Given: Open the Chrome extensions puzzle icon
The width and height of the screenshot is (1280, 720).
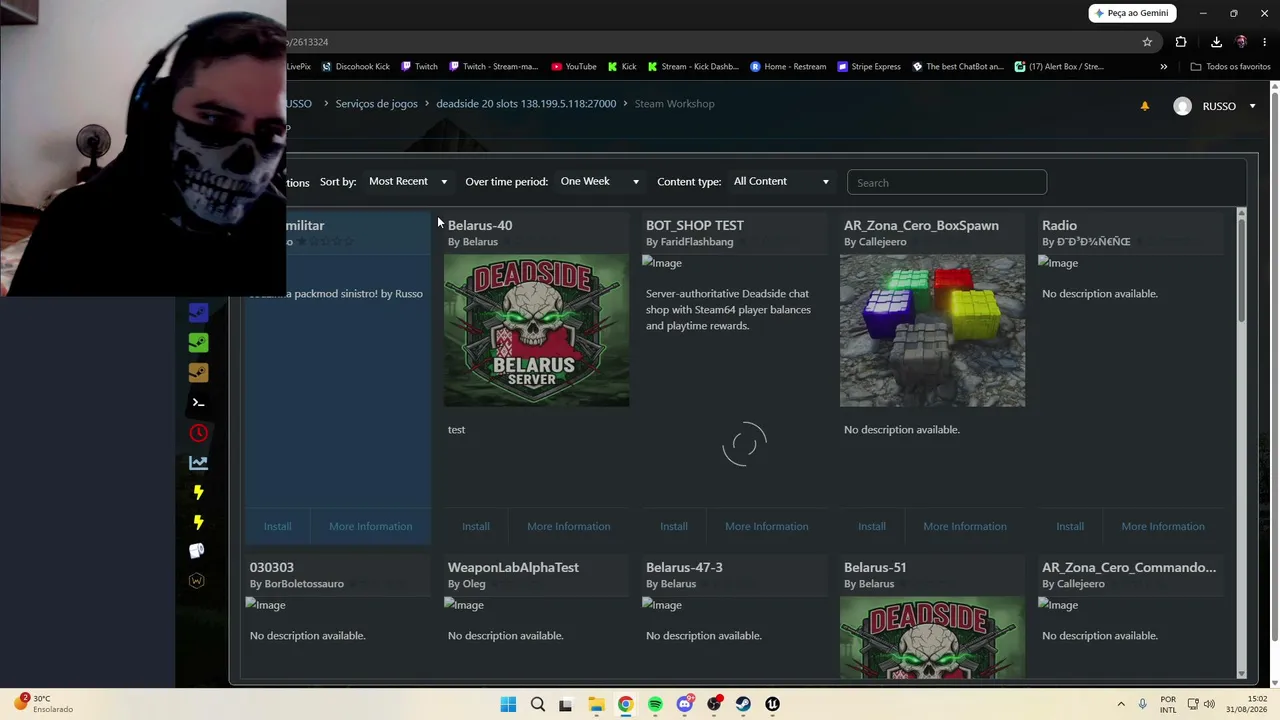Looking at the screenshot, I should coord(1181,42).
